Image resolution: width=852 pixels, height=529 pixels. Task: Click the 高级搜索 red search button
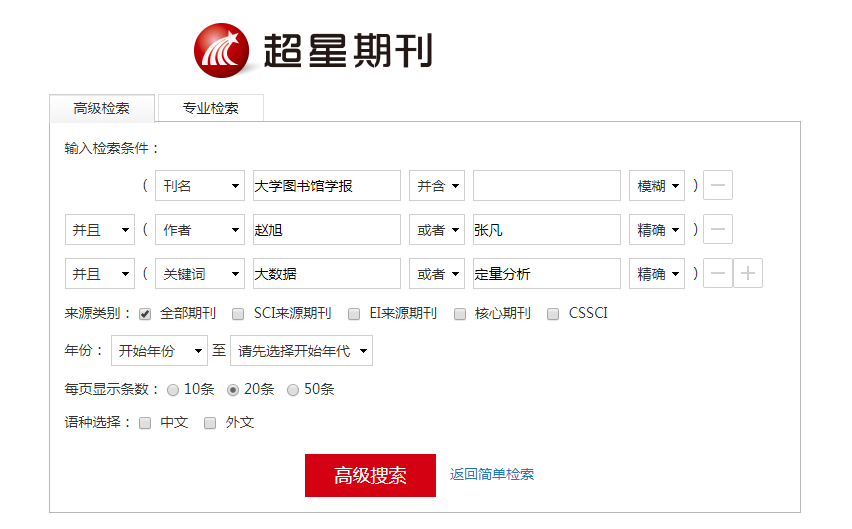[370, 475]
